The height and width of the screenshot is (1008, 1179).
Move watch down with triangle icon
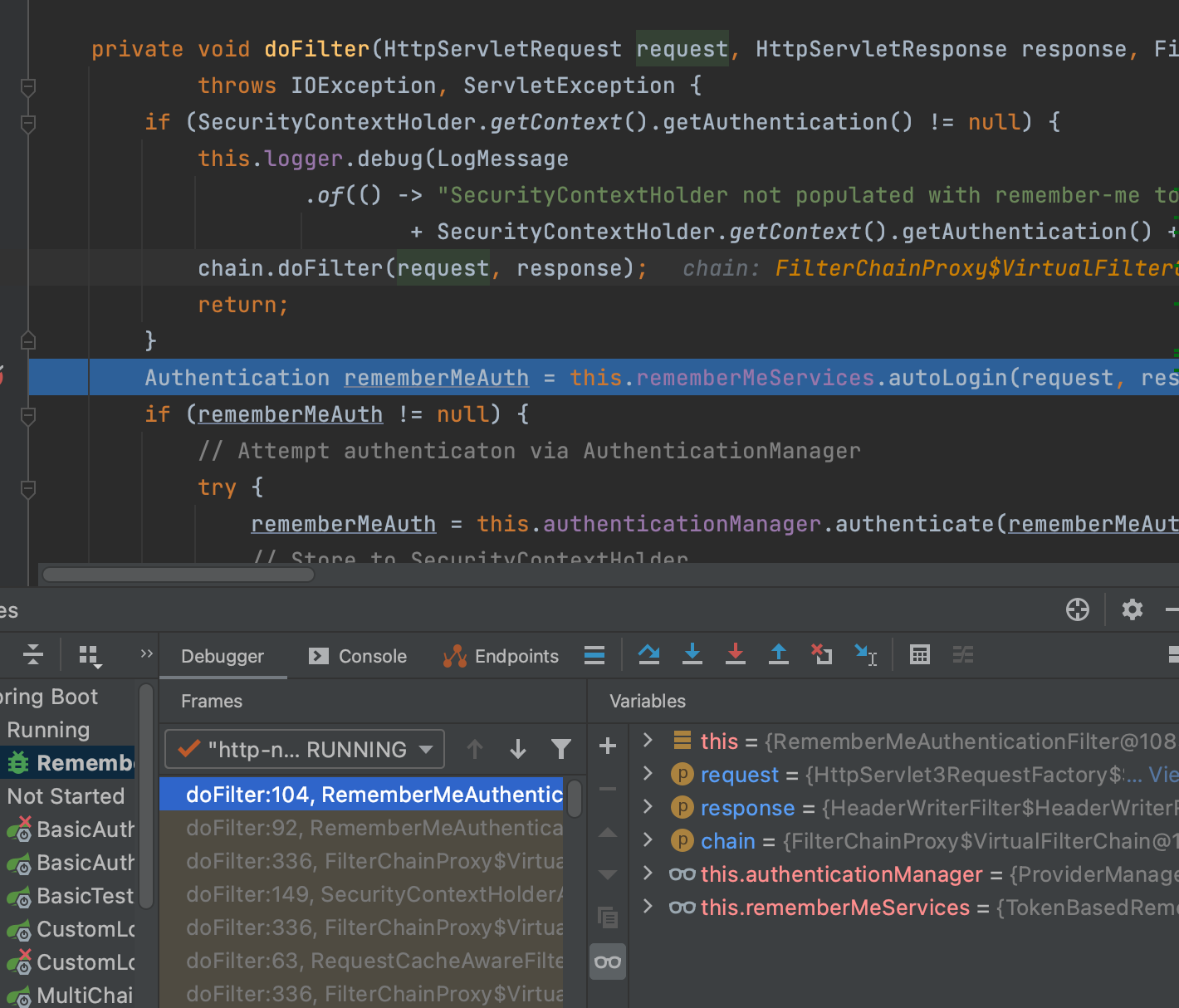pyautogui.click(x=608, y=874)
